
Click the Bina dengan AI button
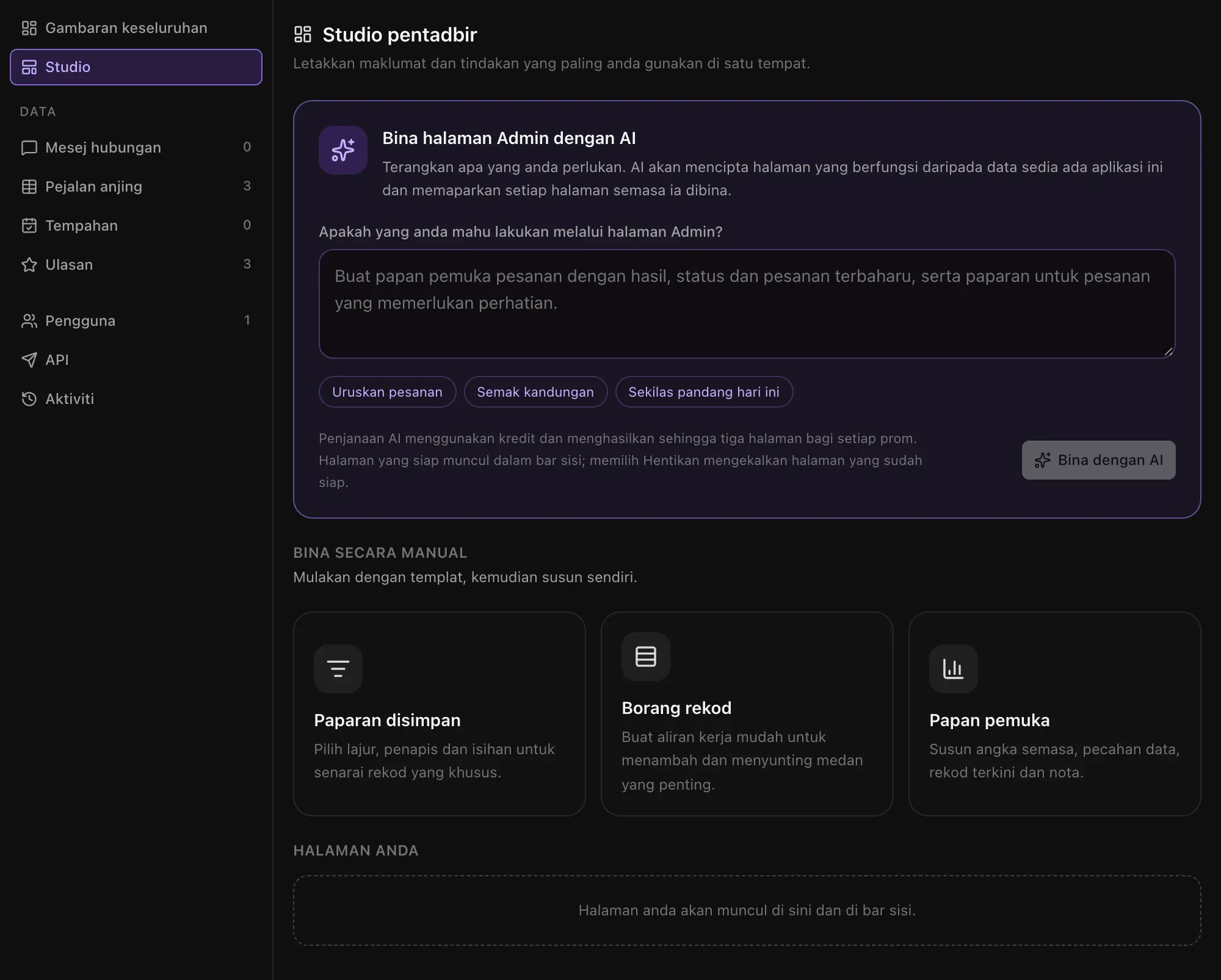click(1098, 460)
